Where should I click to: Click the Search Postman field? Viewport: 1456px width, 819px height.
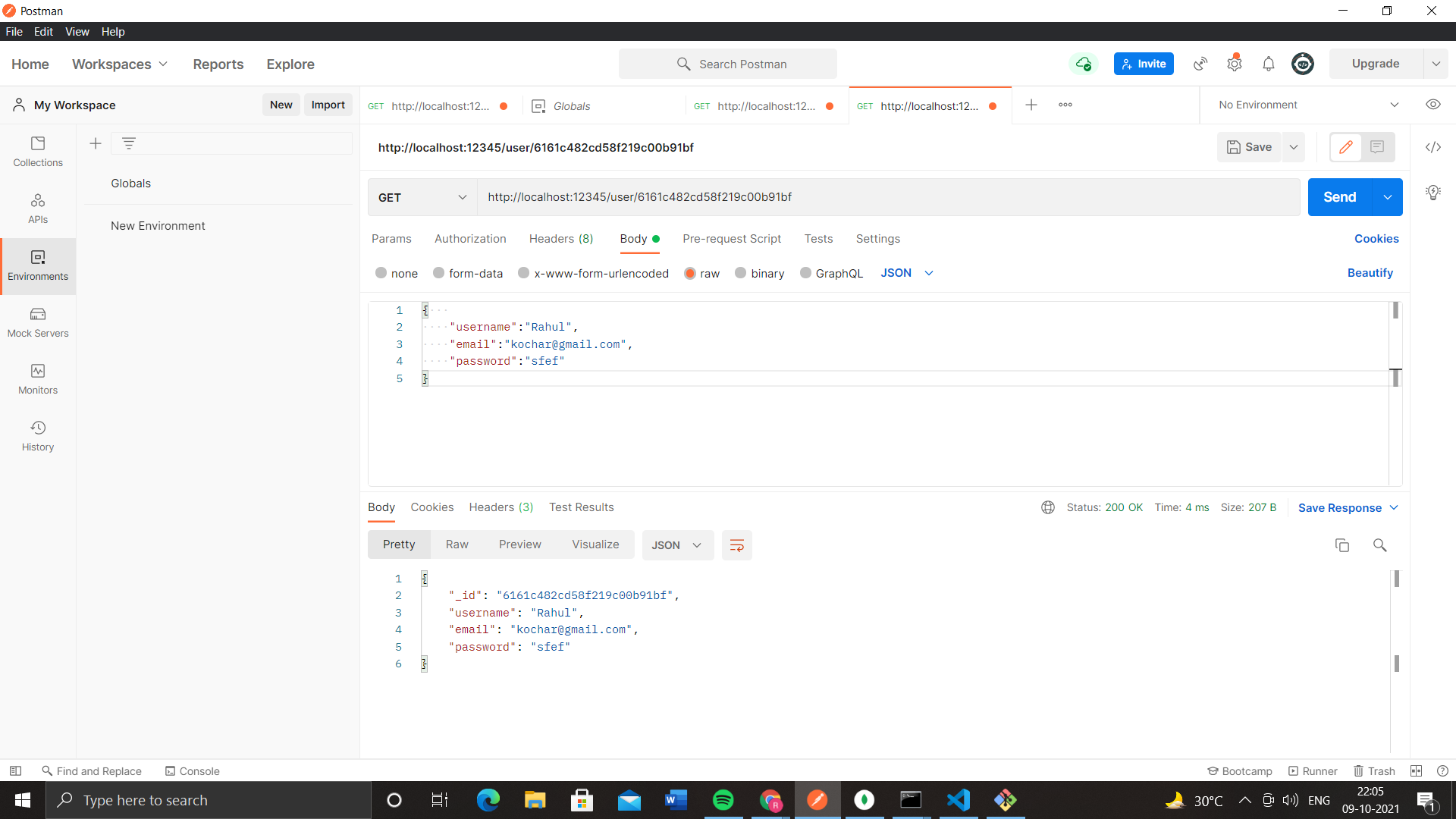[x=728, y=64]
